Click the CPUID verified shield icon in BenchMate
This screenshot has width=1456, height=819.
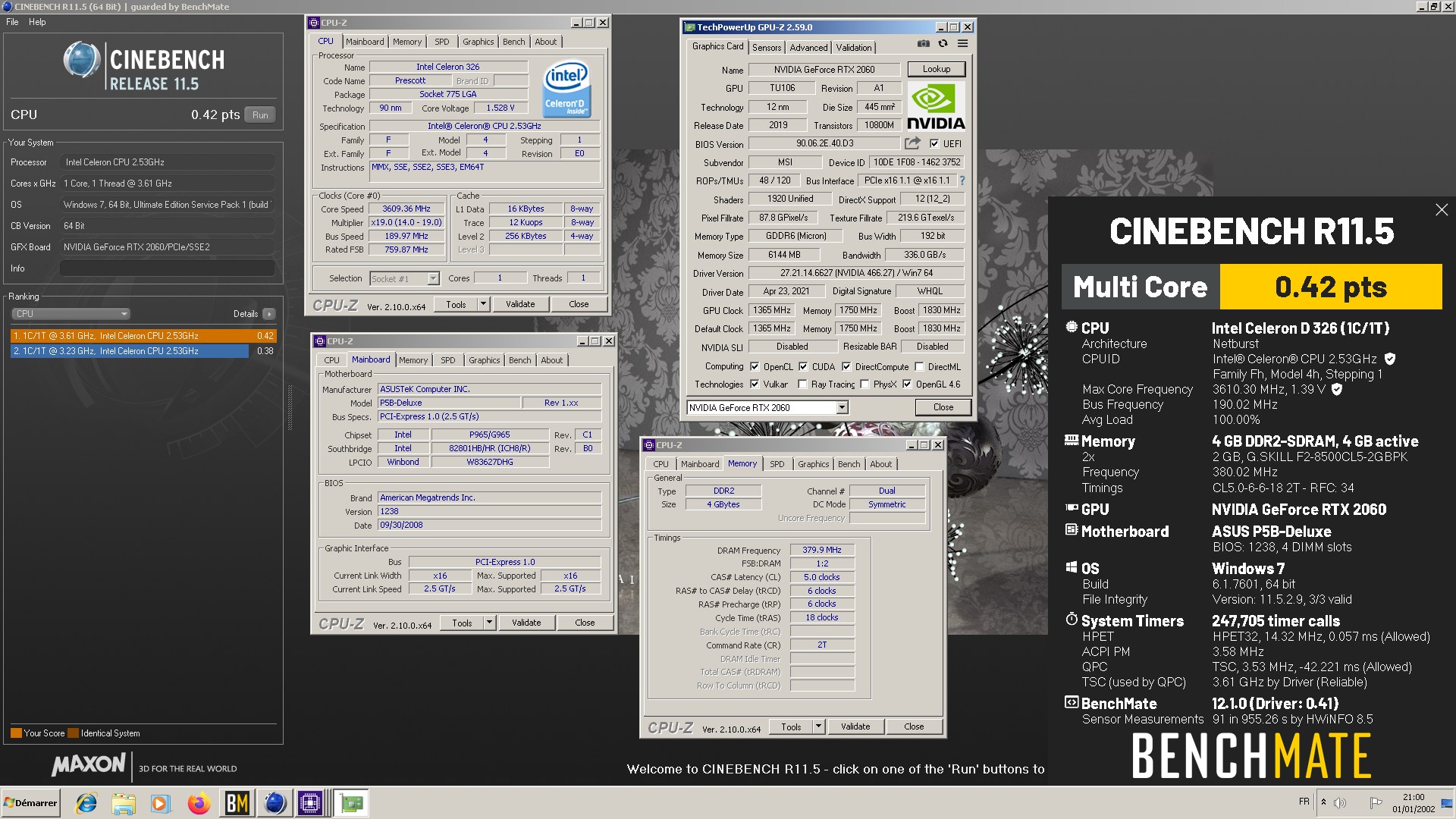(1390, 359)
